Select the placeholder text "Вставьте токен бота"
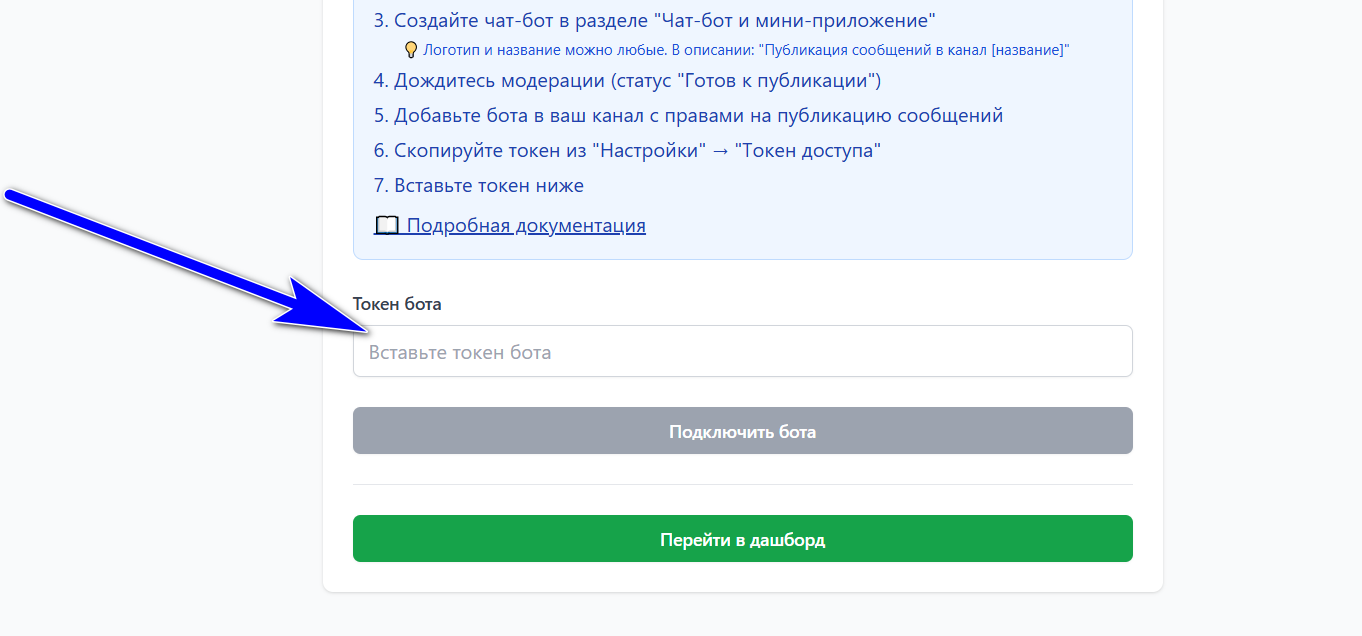This screenshot has width=1362, height=636. [459, 351]
